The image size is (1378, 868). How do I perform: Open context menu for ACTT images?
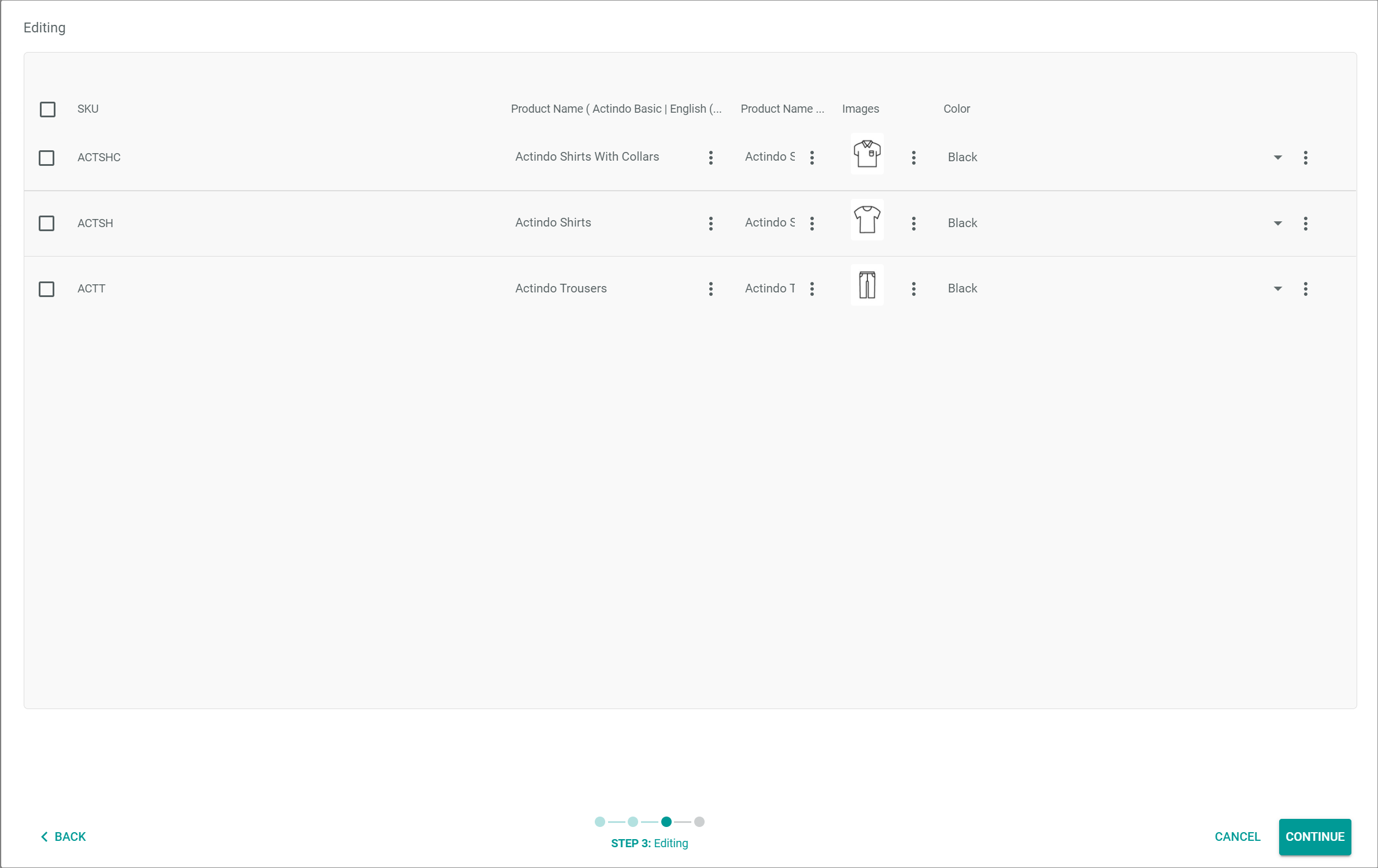(x=914, y=288)
